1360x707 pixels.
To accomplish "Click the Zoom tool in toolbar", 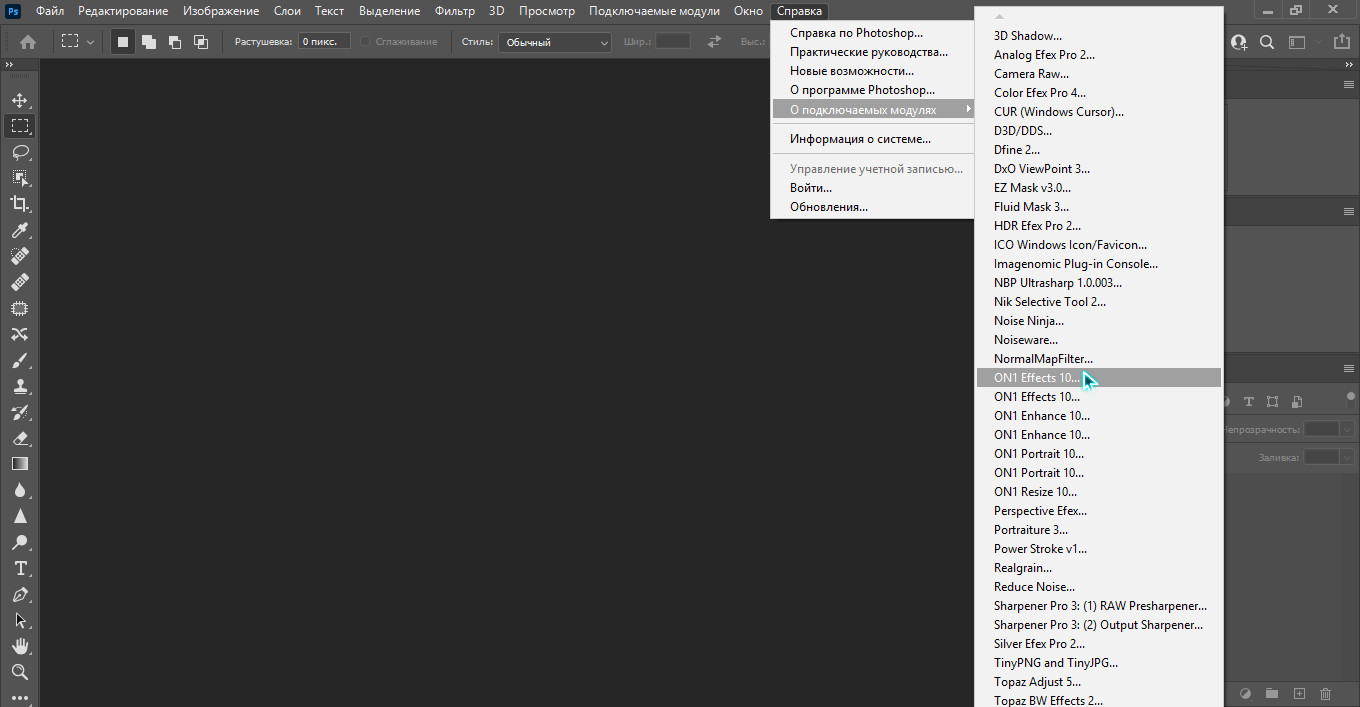I will click(x=20, y=672).
